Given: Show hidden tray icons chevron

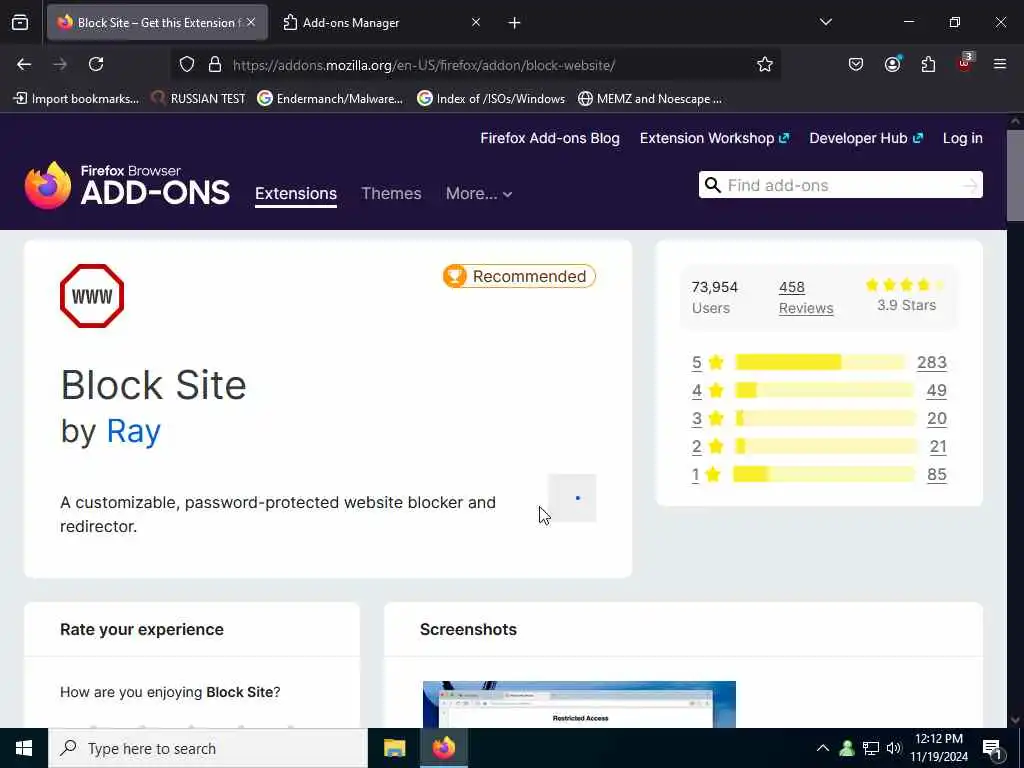Looking at the screenshot, I should (x=823, y=748).
